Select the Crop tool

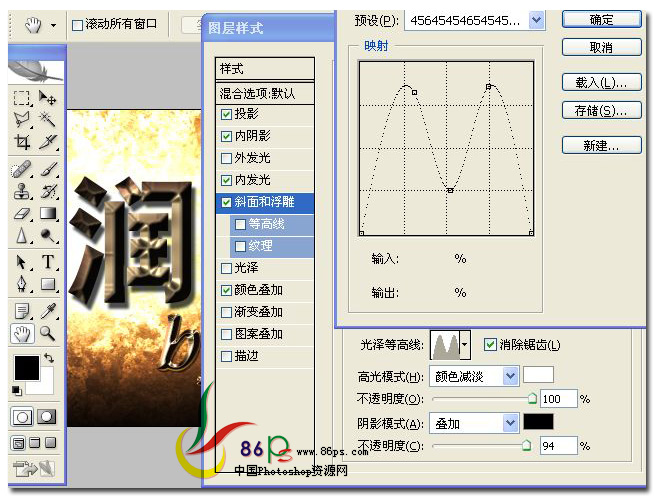[21, 142]
